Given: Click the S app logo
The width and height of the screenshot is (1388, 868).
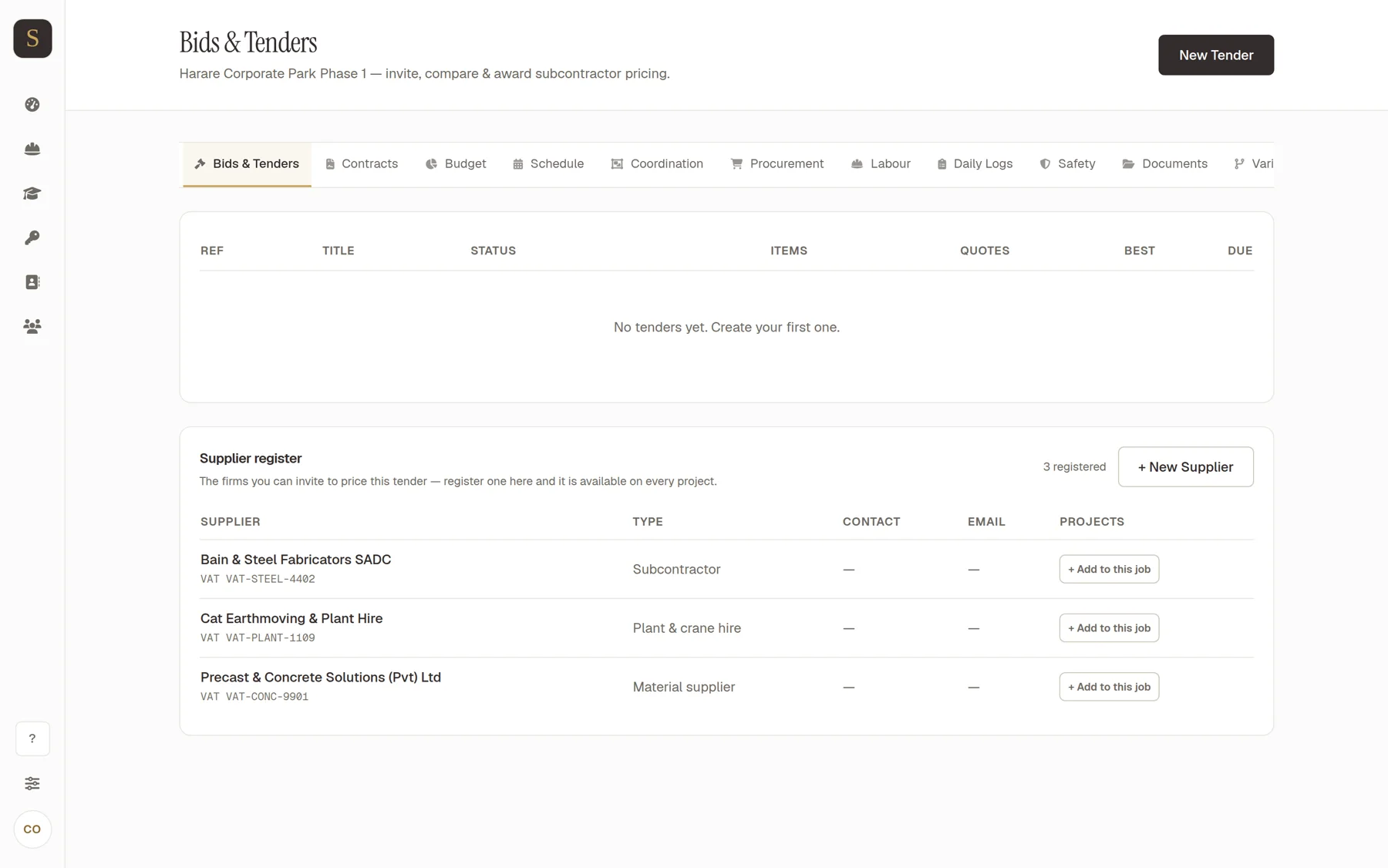Looking at the screenshot, I should tap(32, 39).
